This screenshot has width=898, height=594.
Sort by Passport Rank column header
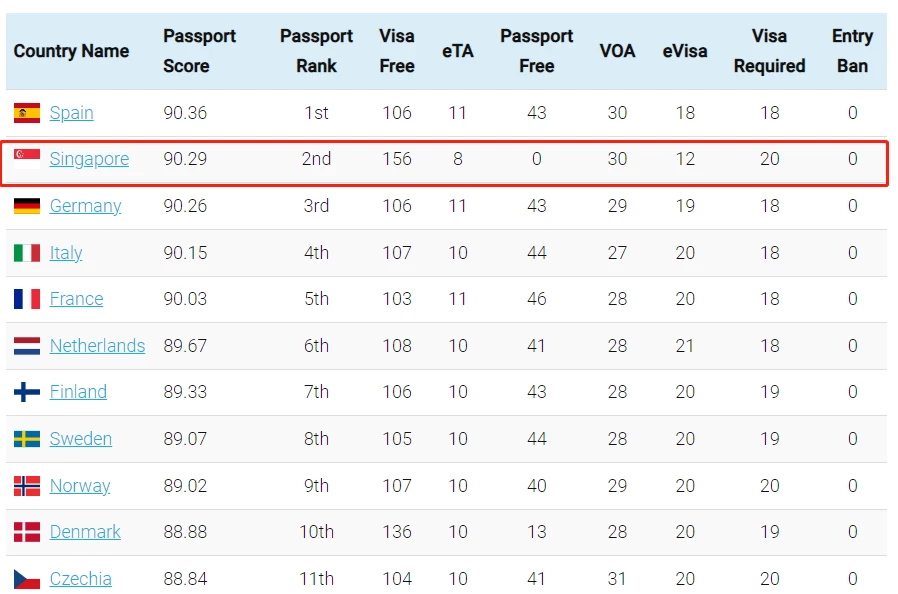(x=316, y=51)
